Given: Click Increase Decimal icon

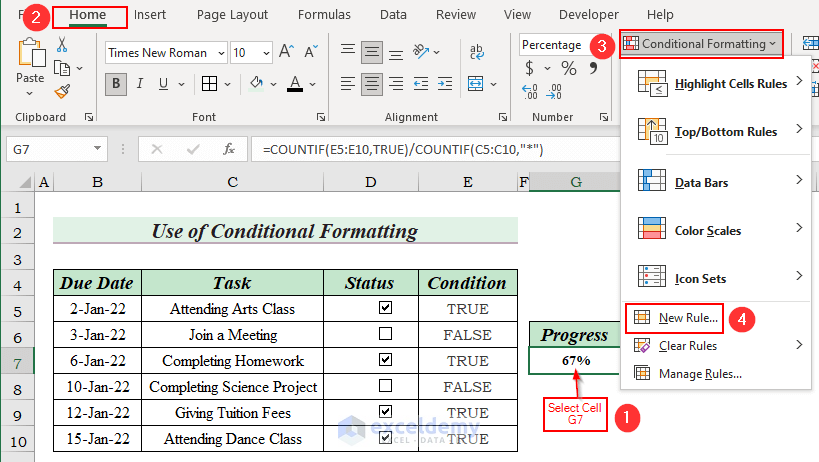Looking at the screenshot, I should (530, 92).
